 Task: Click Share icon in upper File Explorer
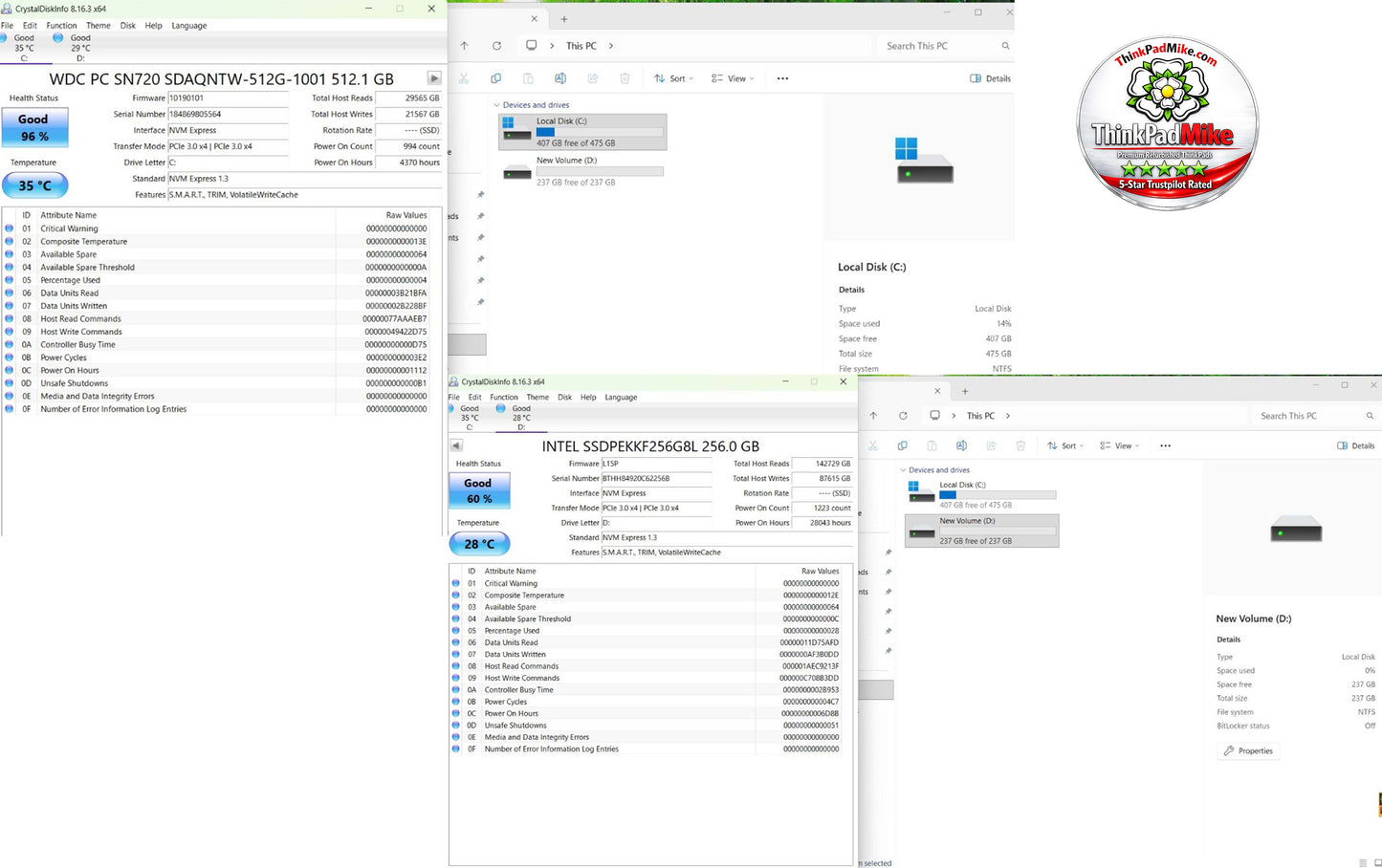pos(593,78)
